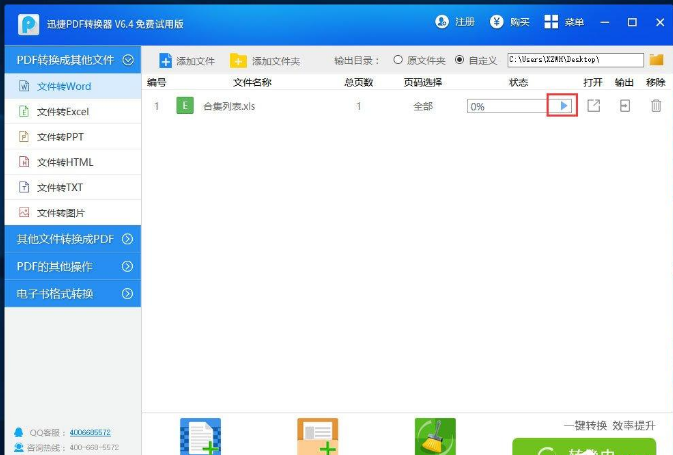The height and width of the screenshot is (455, 673).
Task: Remove 合集列表.xls using trash icon
Action: click(x=656, y=105)
